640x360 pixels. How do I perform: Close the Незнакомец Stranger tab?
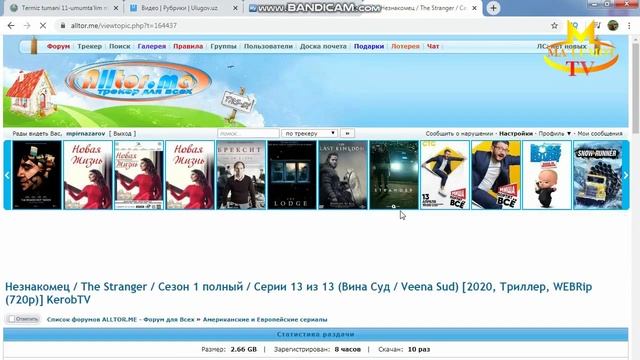point(474,8)
